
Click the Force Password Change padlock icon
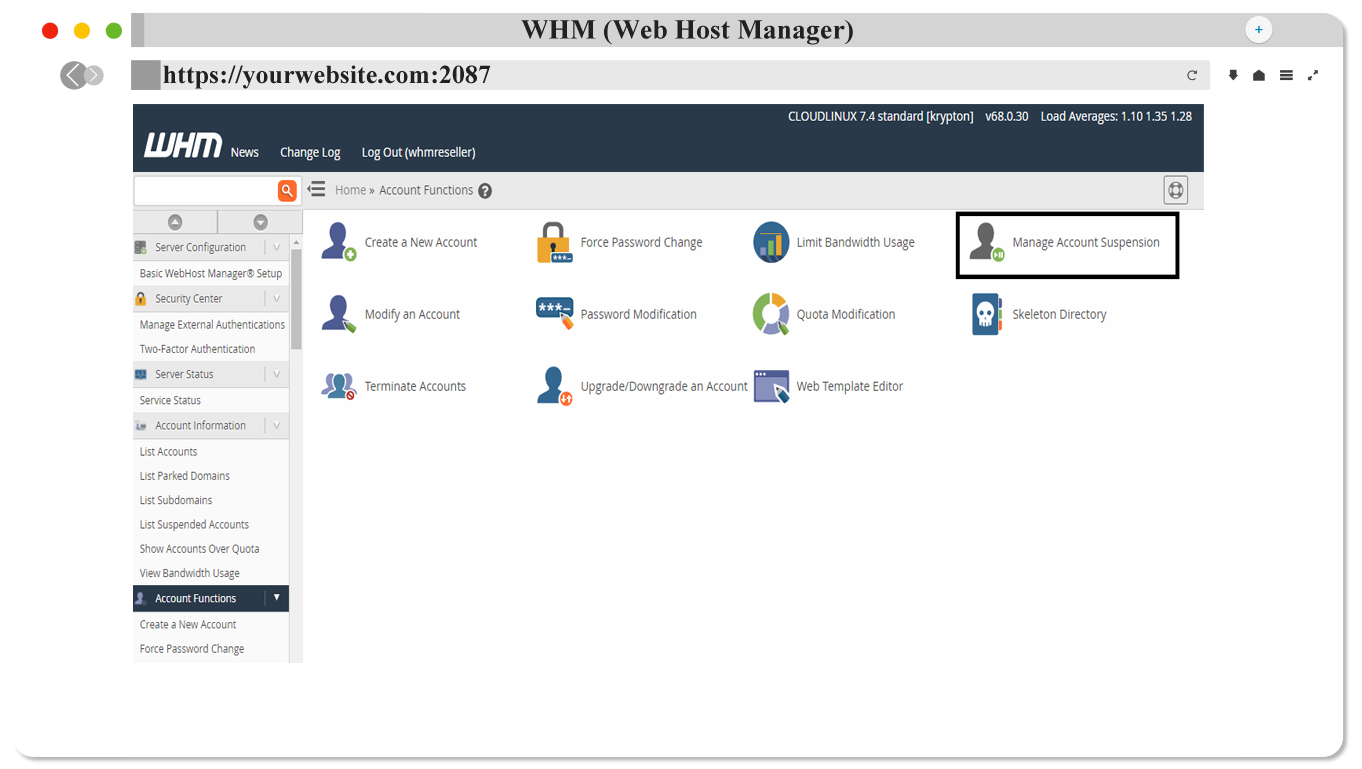click(554, 242)
